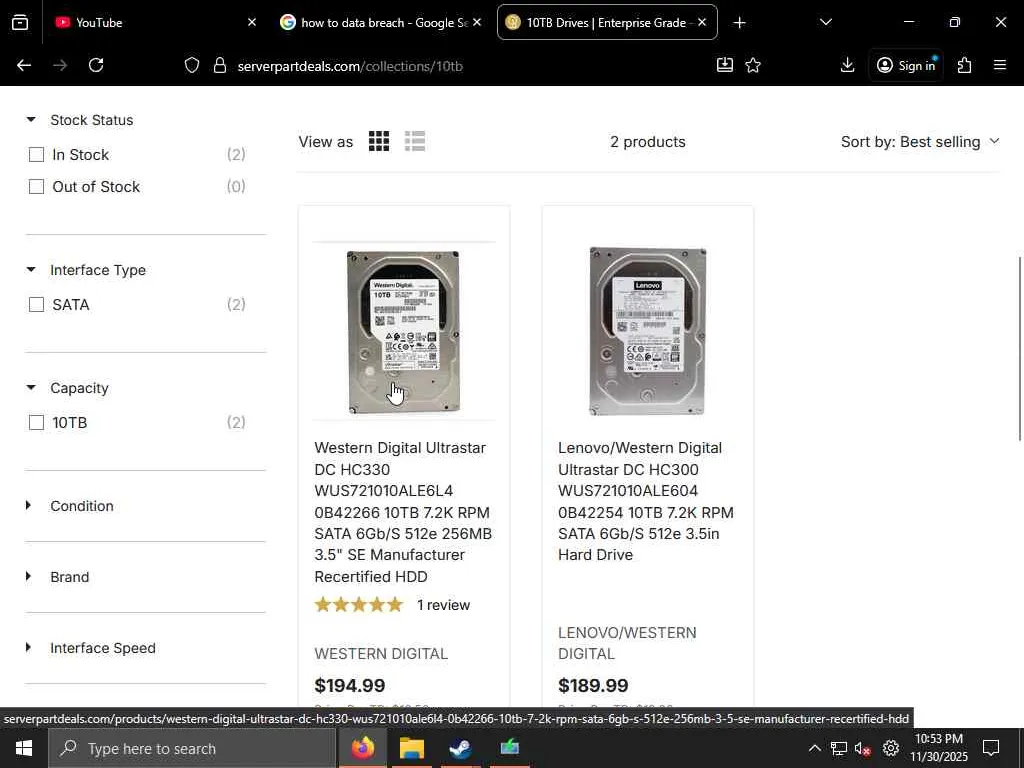This screenshot has width=1024, height=768.
Task: Close the 10TB Drives tab
Action: pyautogui.click(x=702, y=22)
